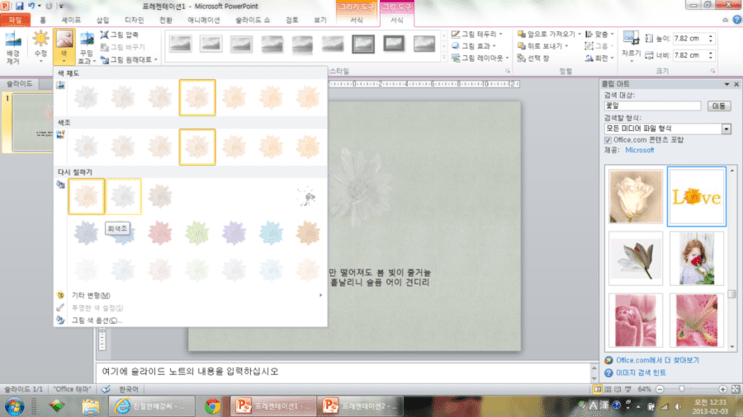The image size is (743, 417).
Task: Toggle the Office.com 콘텐츠 포함 checkbox
Action: [x=608, y=140]
